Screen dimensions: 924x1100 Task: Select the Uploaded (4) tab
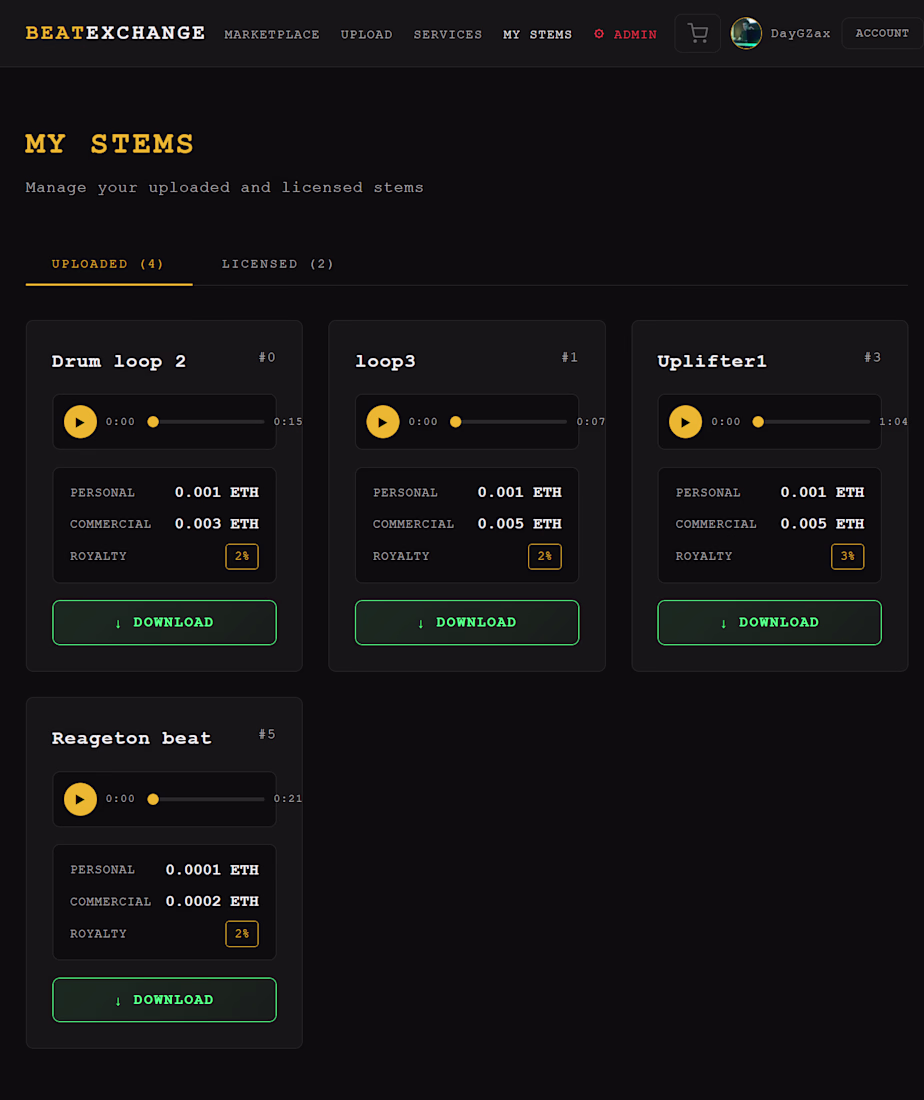click(108, 264)
